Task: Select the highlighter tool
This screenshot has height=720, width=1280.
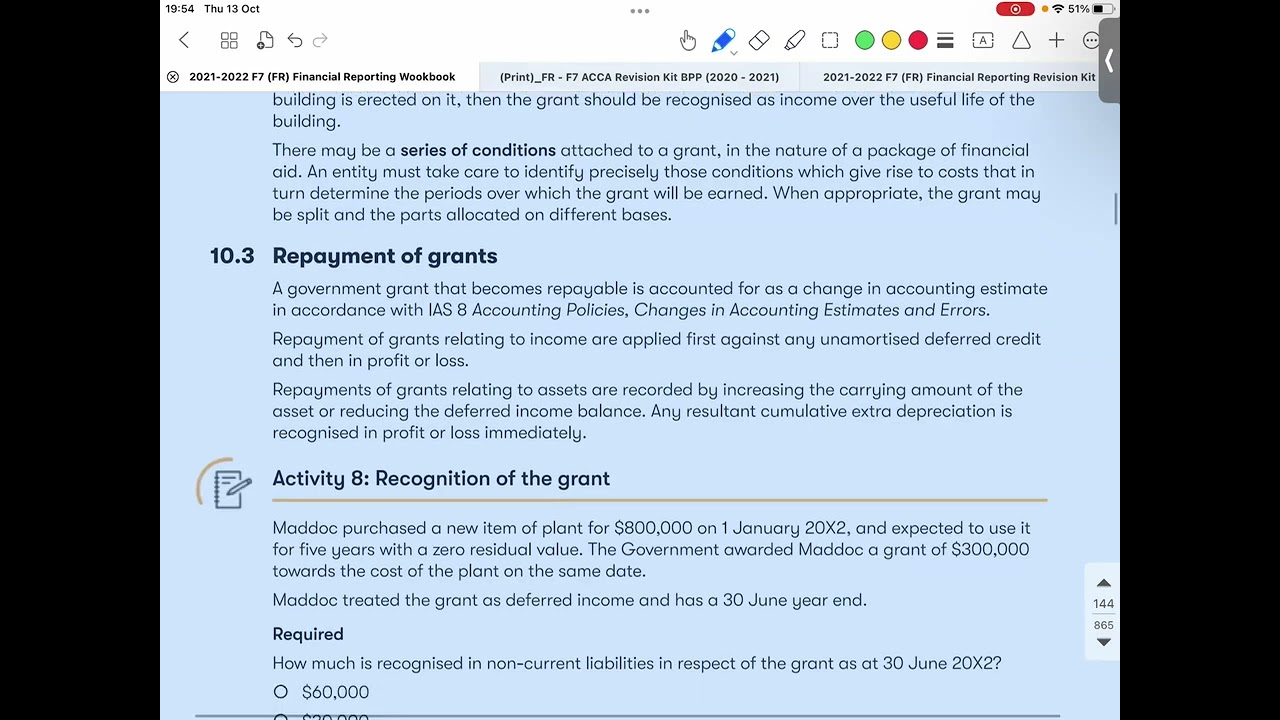Action: pyautogui.click(x=795, y=40)
